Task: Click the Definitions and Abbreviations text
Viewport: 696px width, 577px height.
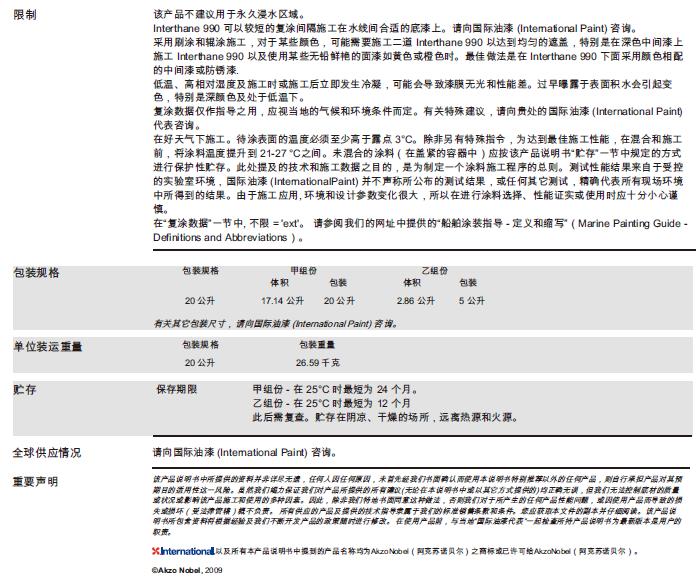Action: pos(220,237)
